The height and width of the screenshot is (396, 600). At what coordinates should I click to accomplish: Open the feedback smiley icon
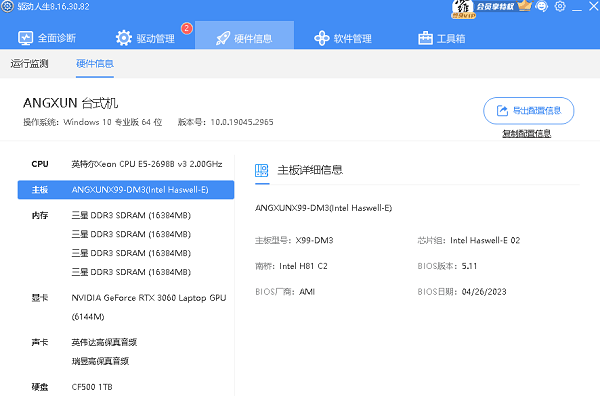542,6
